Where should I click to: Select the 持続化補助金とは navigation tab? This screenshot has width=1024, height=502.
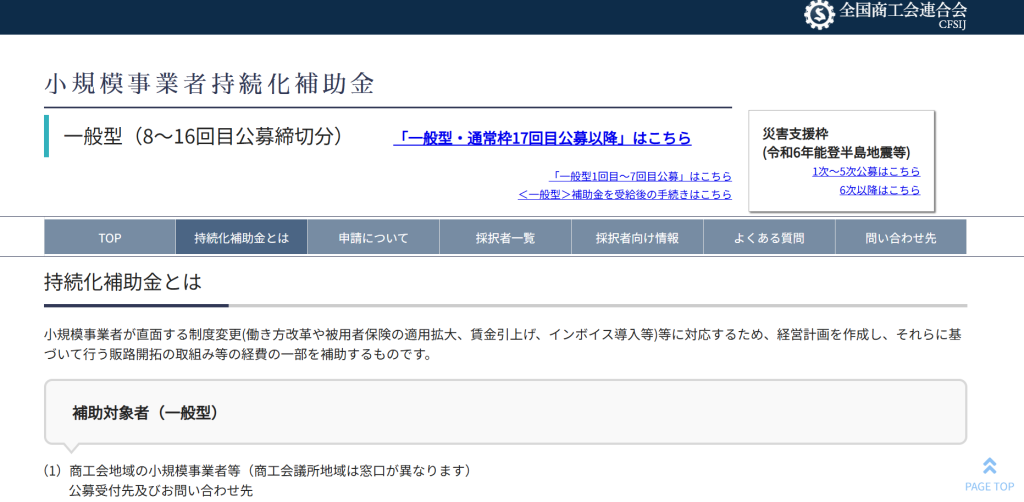[x=241, y=238]
